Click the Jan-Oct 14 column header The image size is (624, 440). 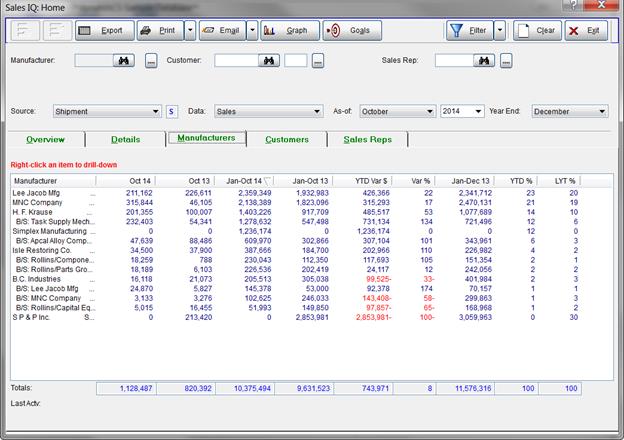pyautogui.click(x=244, y=181)
